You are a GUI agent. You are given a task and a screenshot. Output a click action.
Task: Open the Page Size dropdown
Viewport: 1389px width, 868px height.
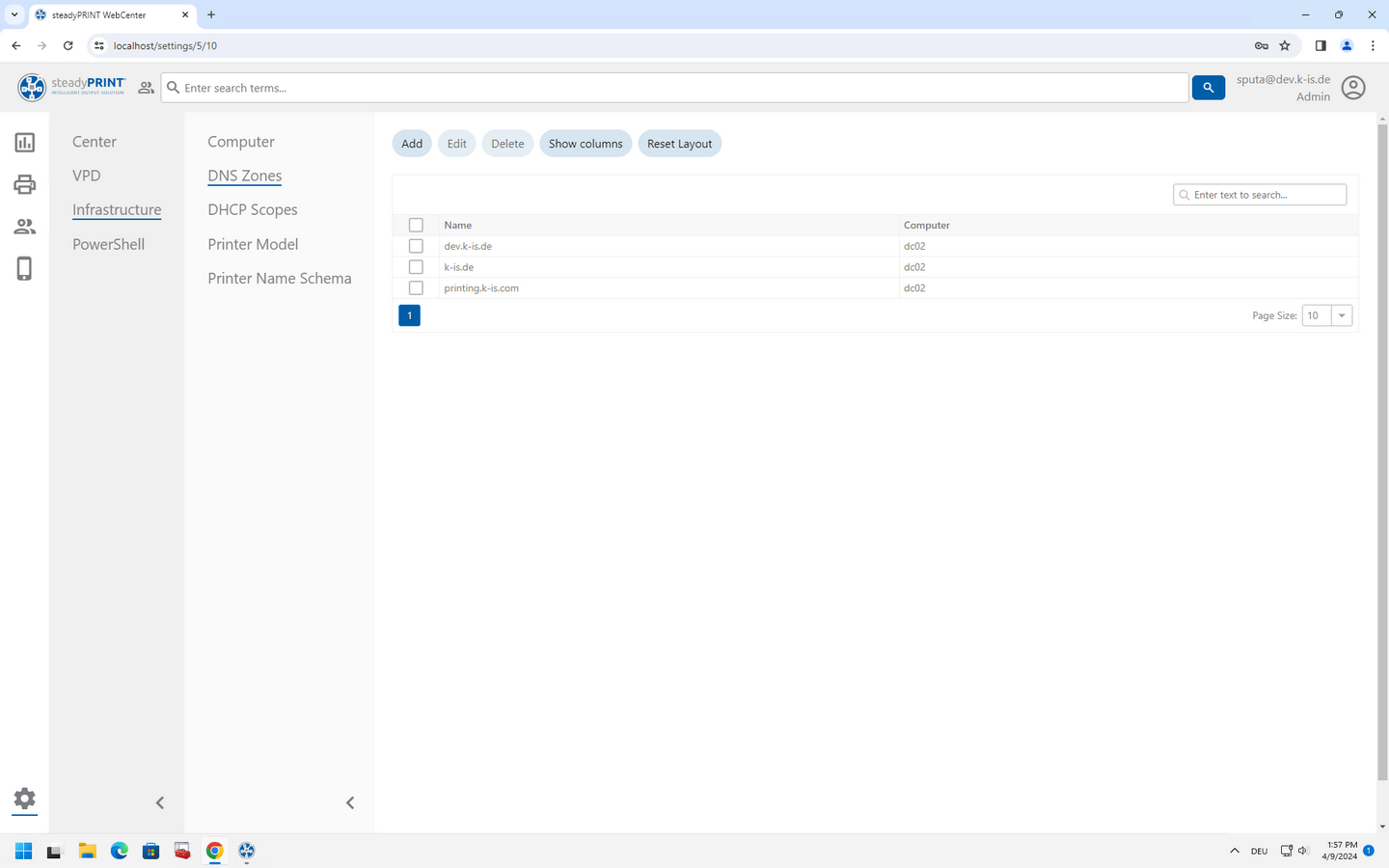pos(1341,315)
